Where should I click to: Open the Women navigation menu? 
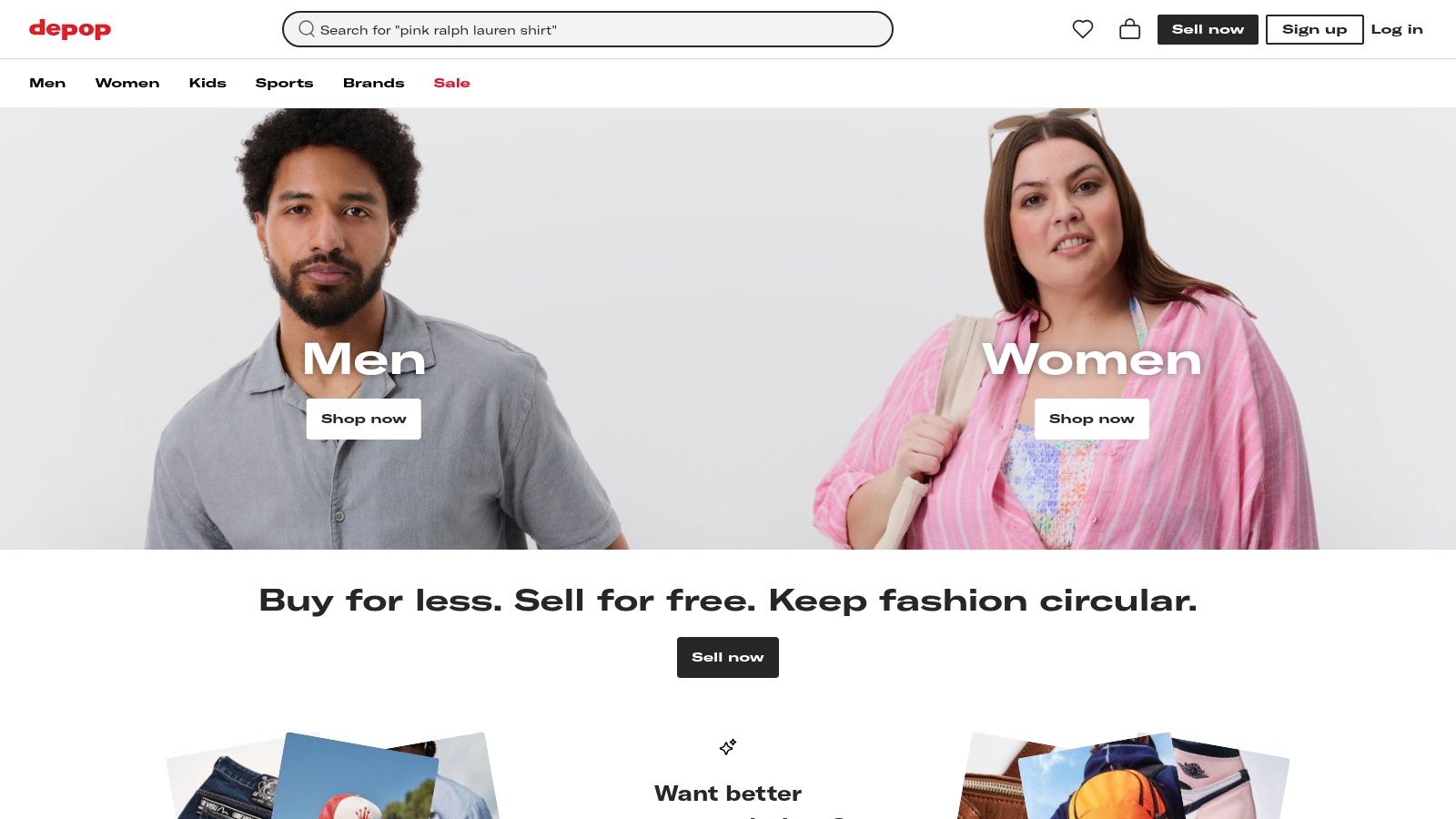pyautogui.click(x=127, y=83)
